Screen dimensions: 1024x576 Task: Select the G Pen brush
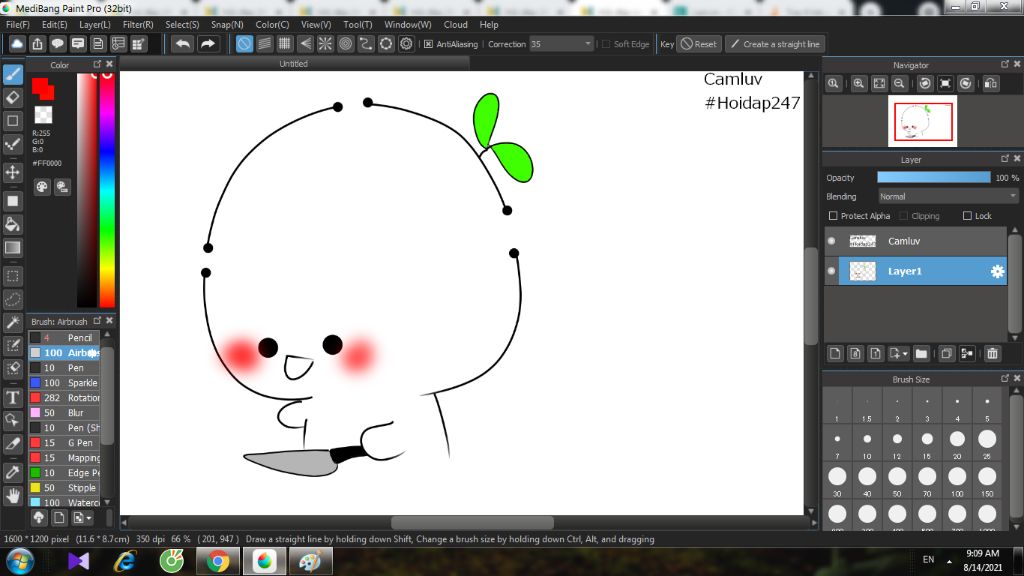tap(64, 443)
